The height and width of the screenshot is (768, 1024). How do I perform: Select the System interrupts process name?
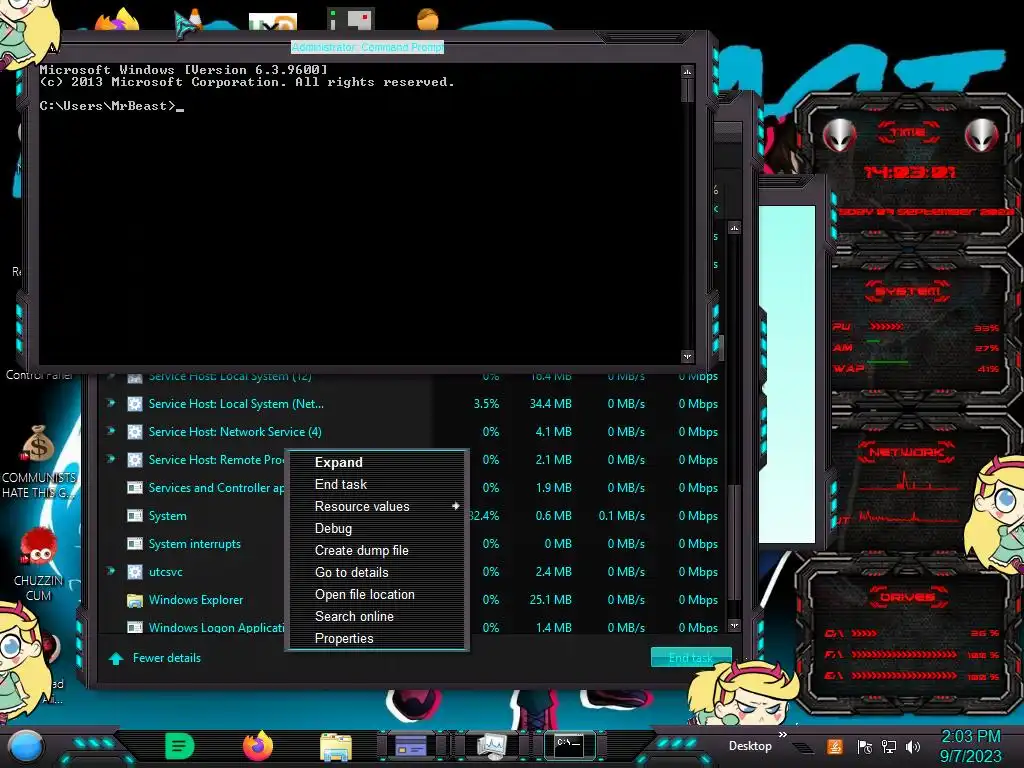click(195, 544)
